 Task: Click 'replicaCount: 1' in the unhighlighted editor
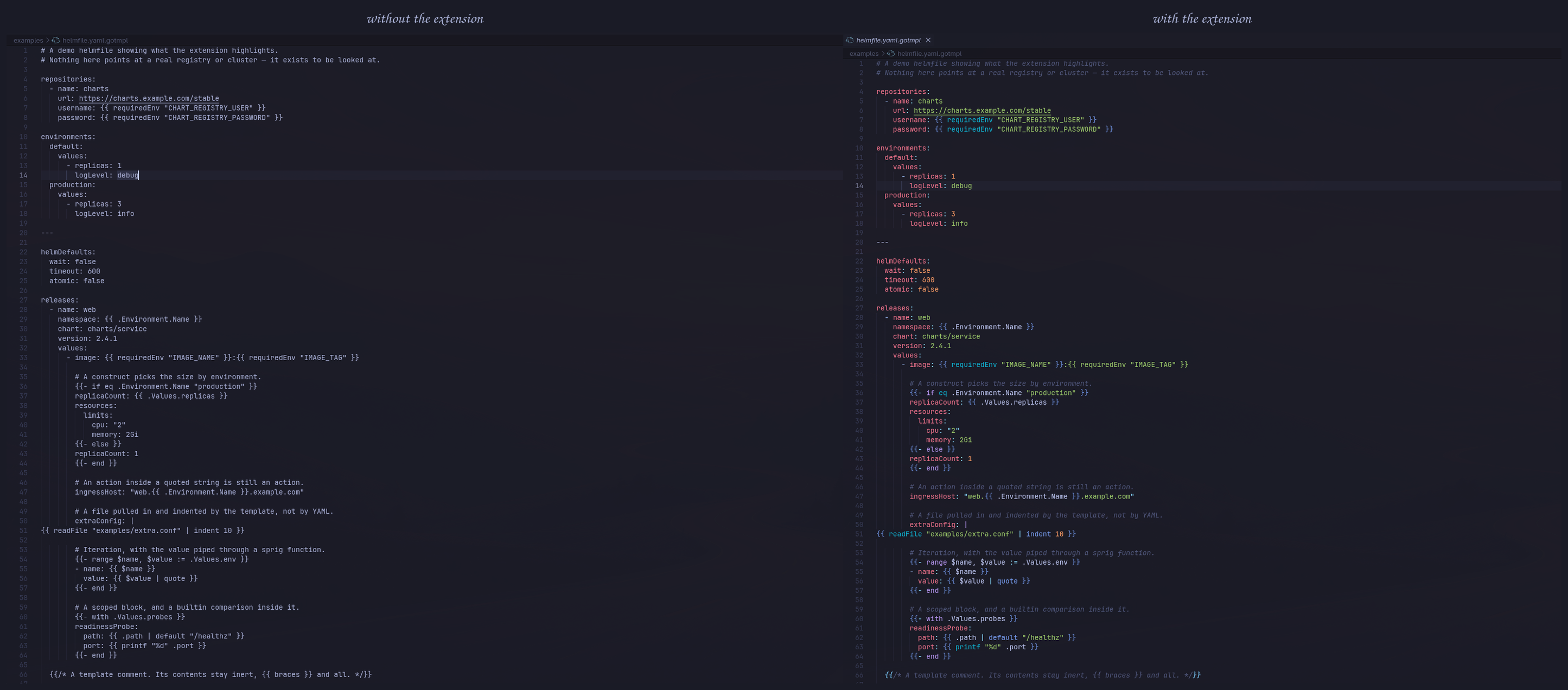coord(106,454)
